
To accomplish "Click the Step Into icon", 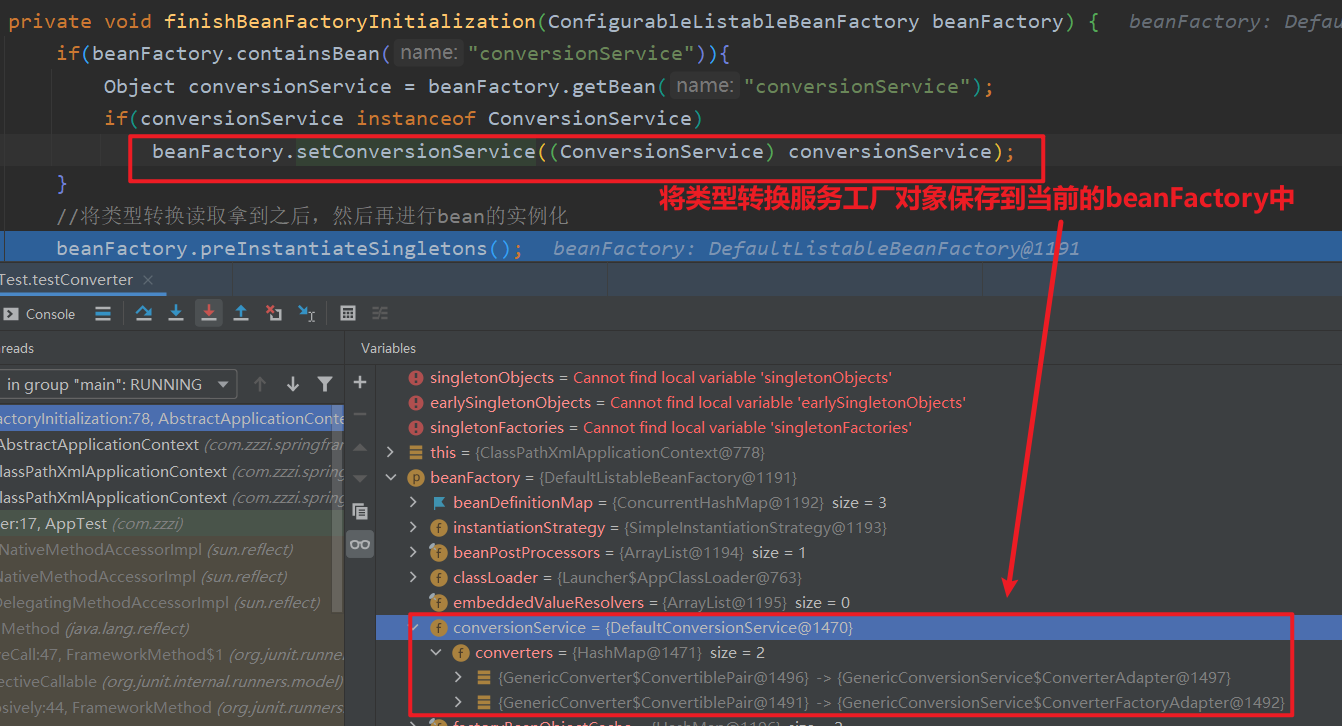I will (x=176, y=313).
